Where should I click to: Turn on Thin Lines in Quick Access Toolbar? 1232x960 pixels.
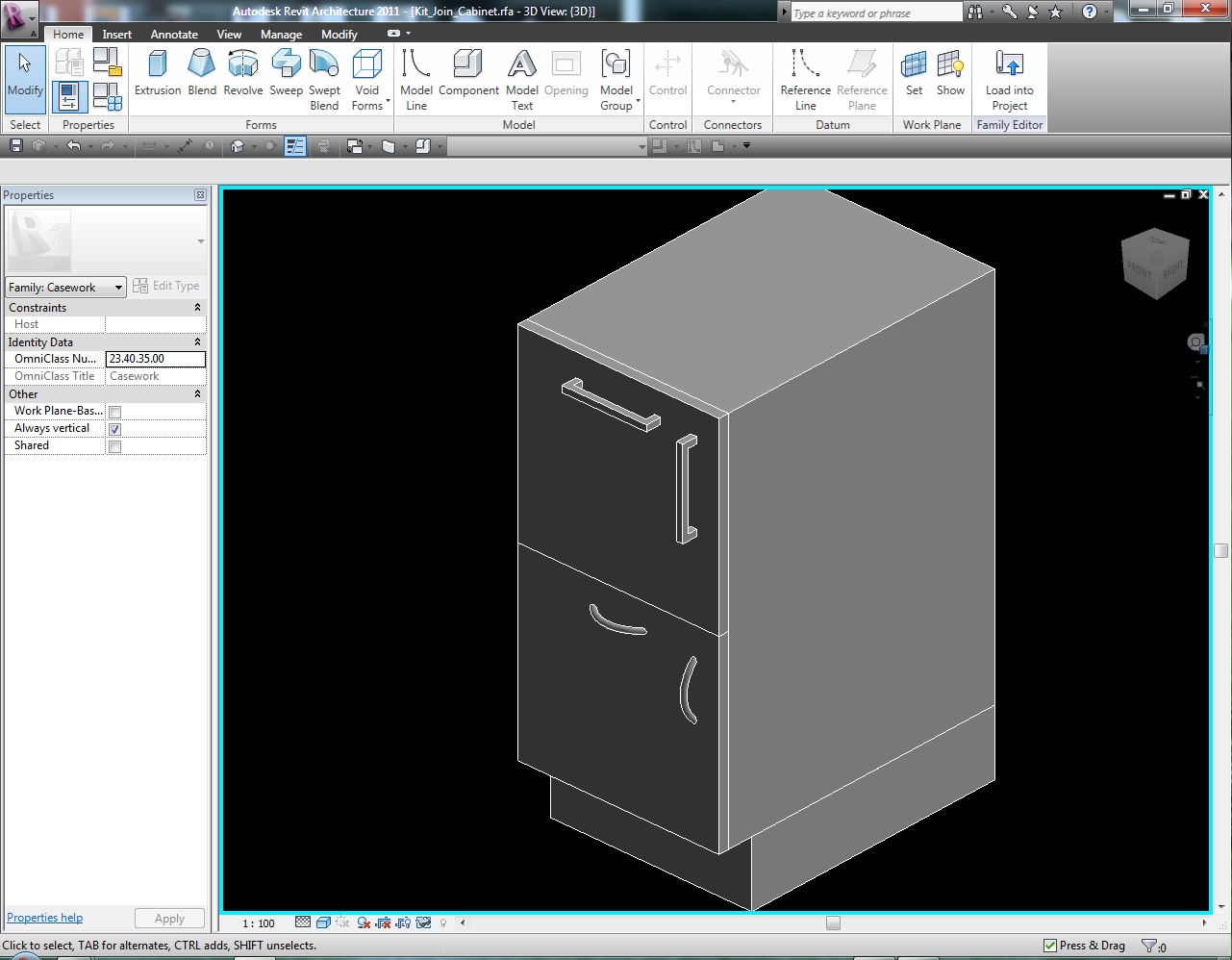click(295, 146)
